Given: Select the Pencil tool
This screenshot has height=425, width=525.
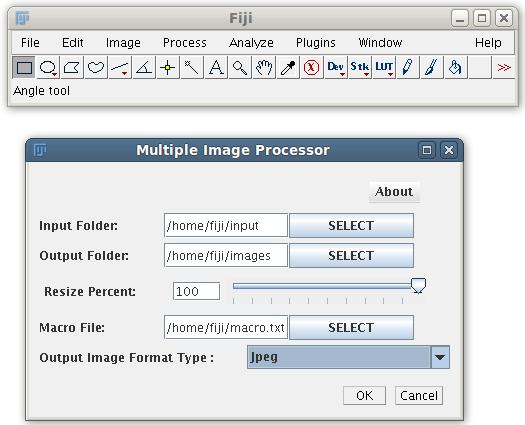Looking at the screenshot, I should point(408,67).
